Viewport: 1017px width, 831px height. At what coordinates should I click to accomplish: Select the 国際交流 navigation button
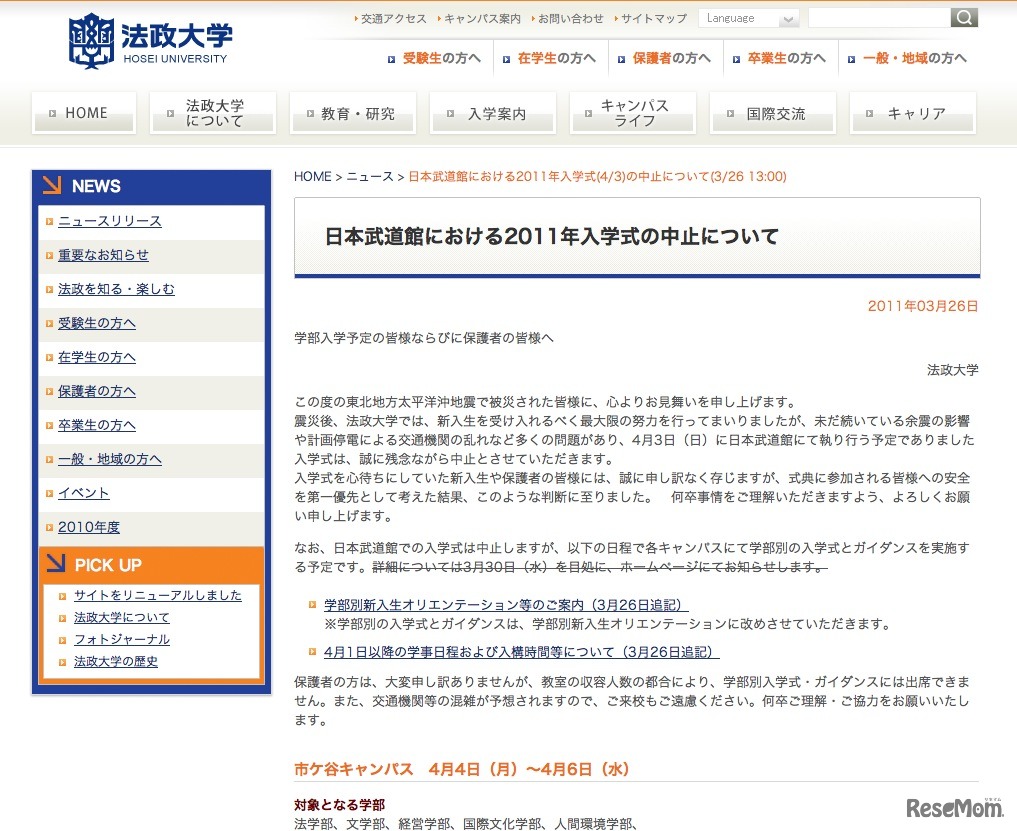tap(773, 113)
